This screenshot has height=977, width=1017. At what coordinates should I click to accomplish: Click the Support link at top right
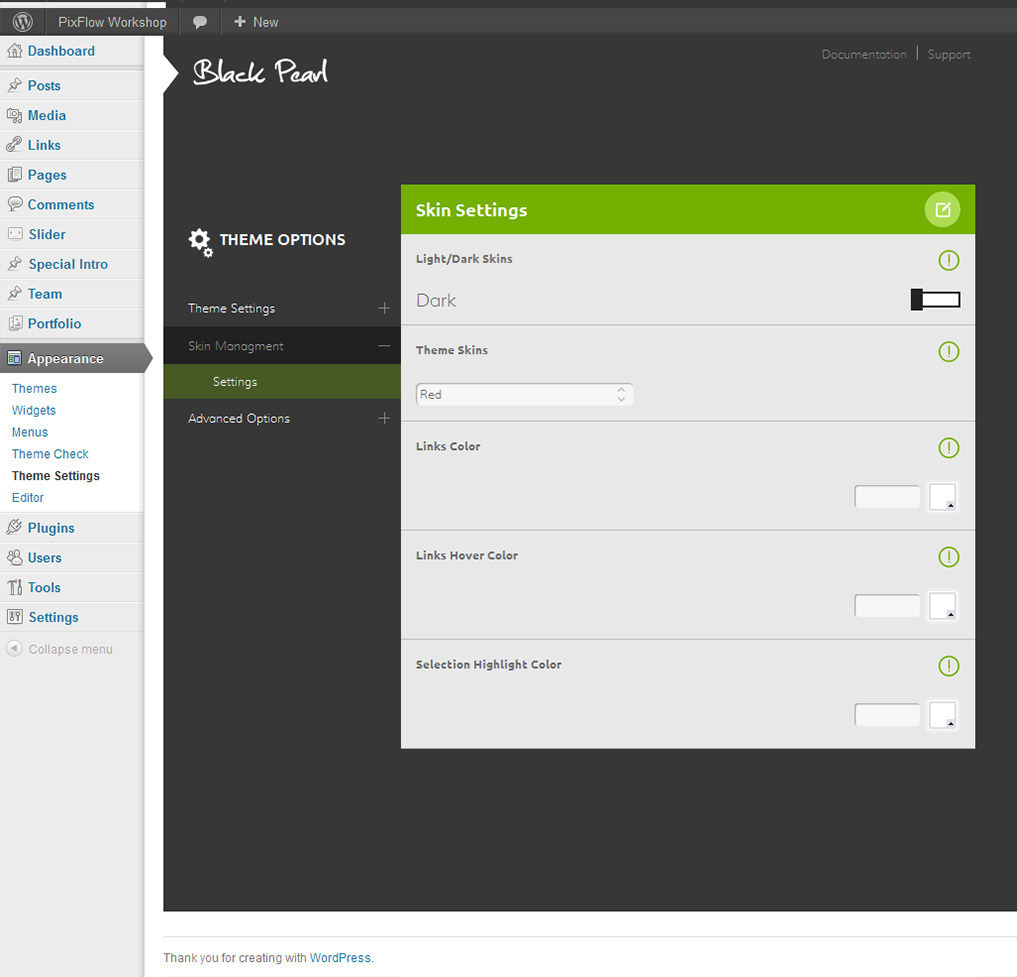pos(949,55)
